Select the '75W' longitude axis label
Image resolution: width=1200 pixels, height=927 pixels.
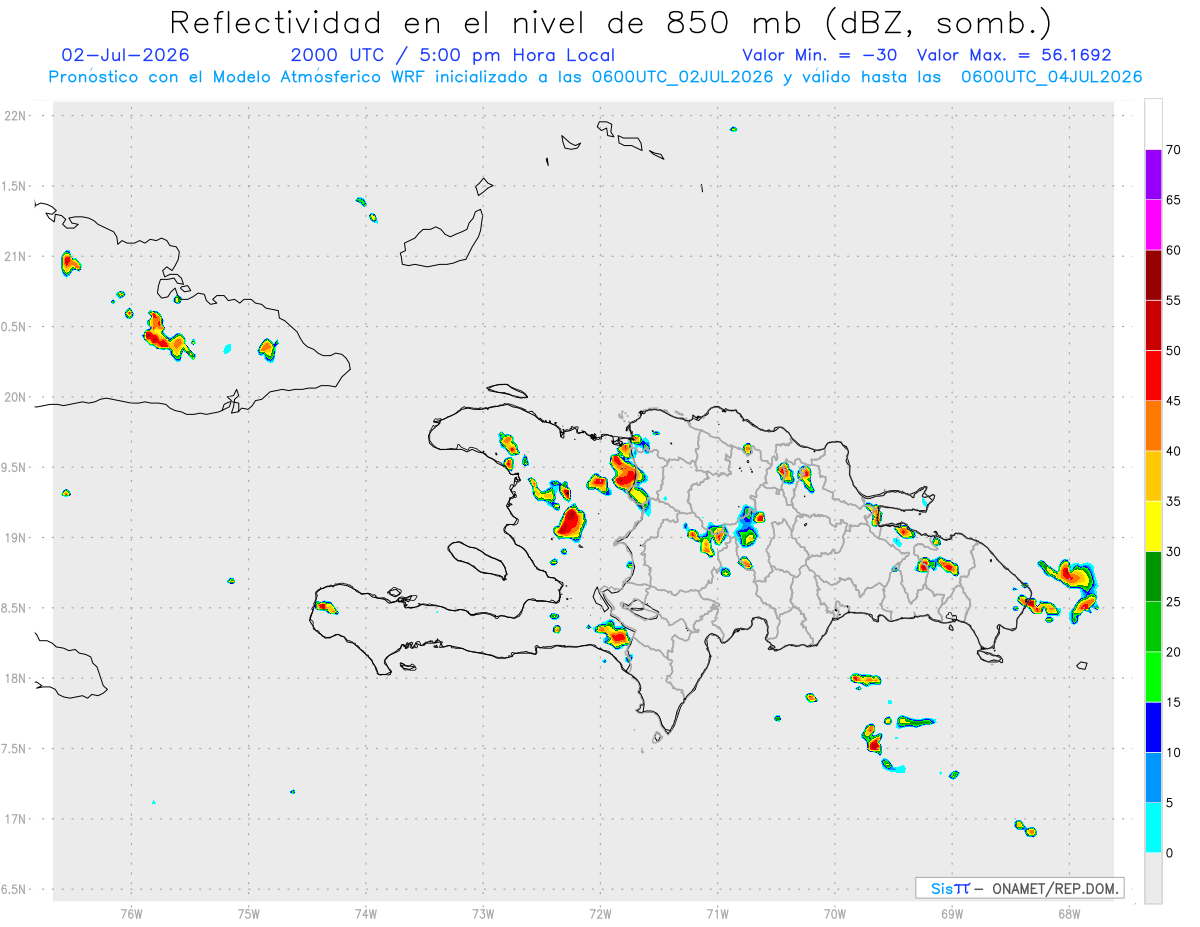tap(248, 913)
